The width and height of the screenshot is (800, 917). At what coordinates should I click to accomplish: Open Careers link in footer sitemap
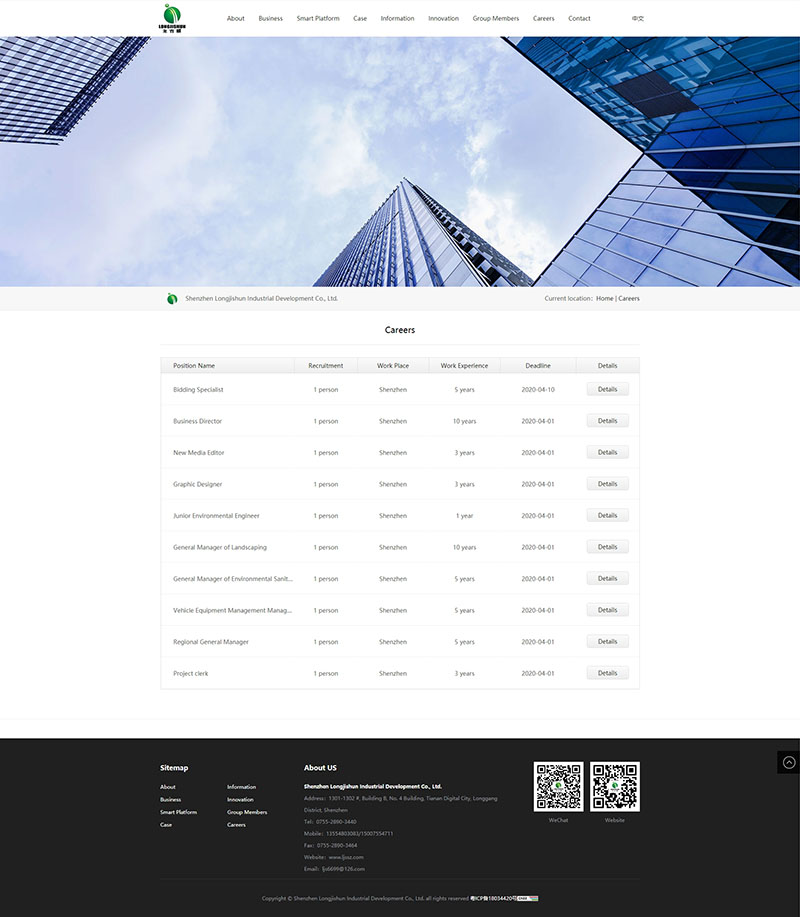coord(236,825)
